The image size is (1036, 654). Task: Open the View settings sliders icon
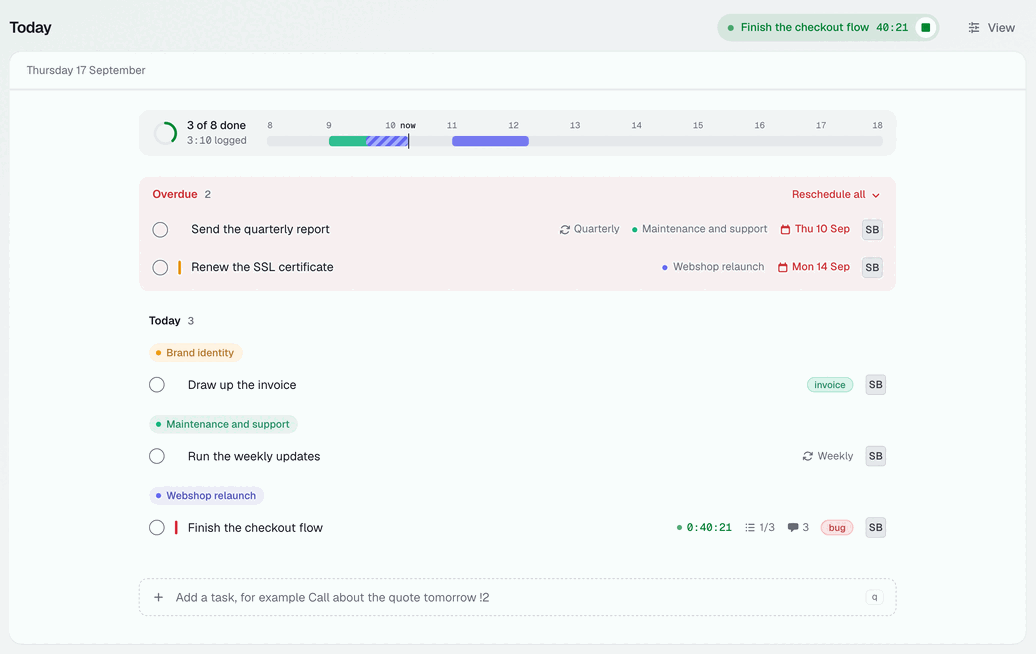pos(974,28)
